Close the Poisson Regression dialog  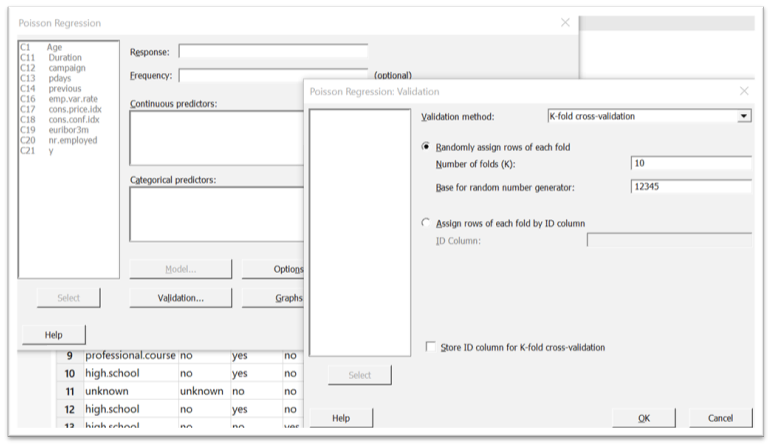(565, 23)
